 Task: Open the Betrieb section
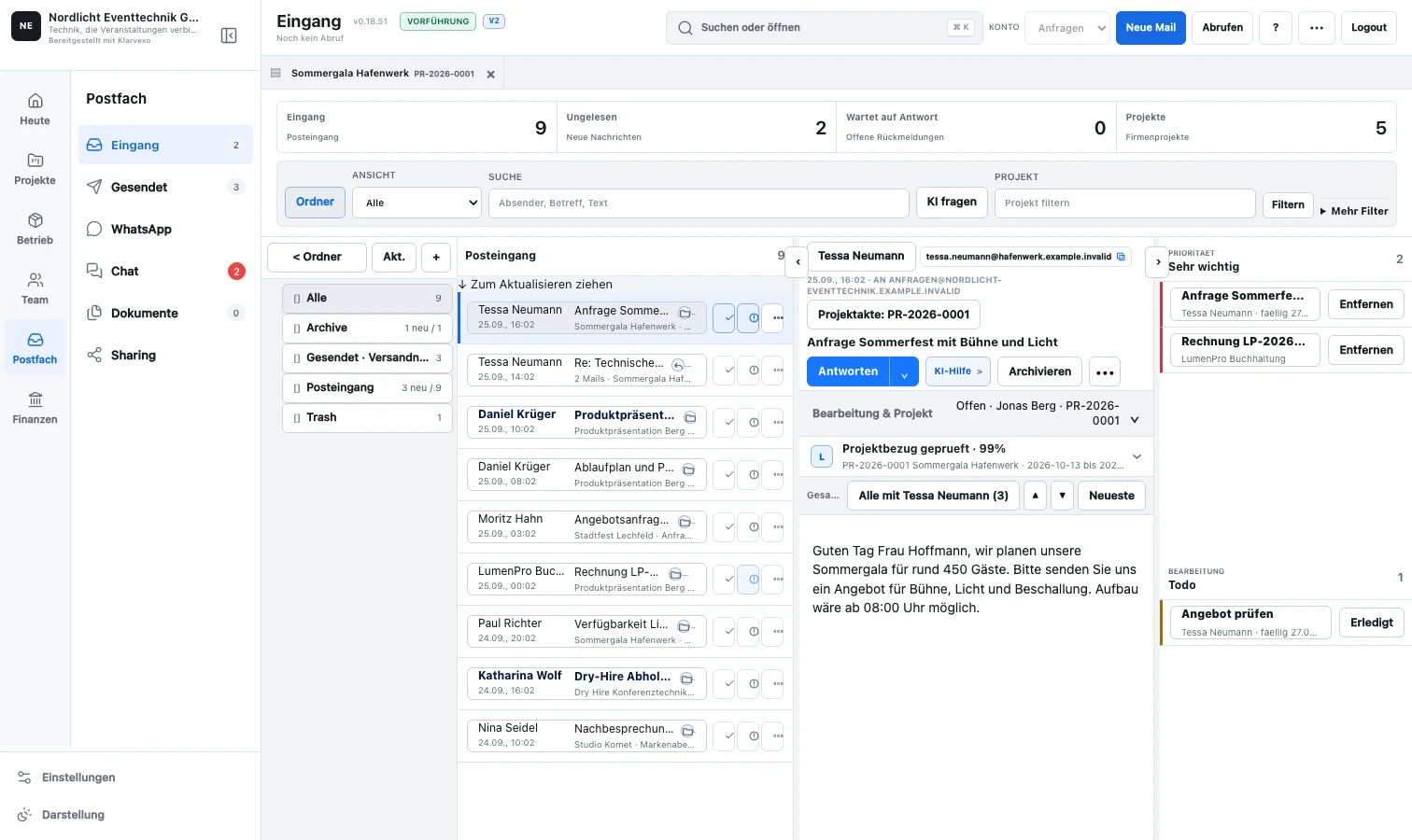[x=35, y=229]
